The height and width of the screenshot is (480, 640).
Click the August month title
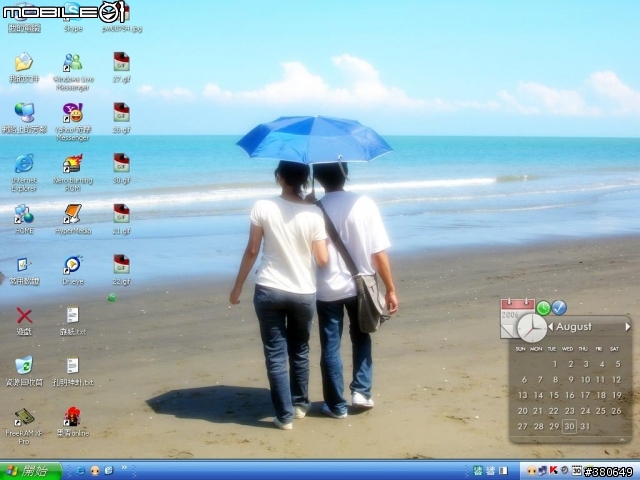pos(573,327)
